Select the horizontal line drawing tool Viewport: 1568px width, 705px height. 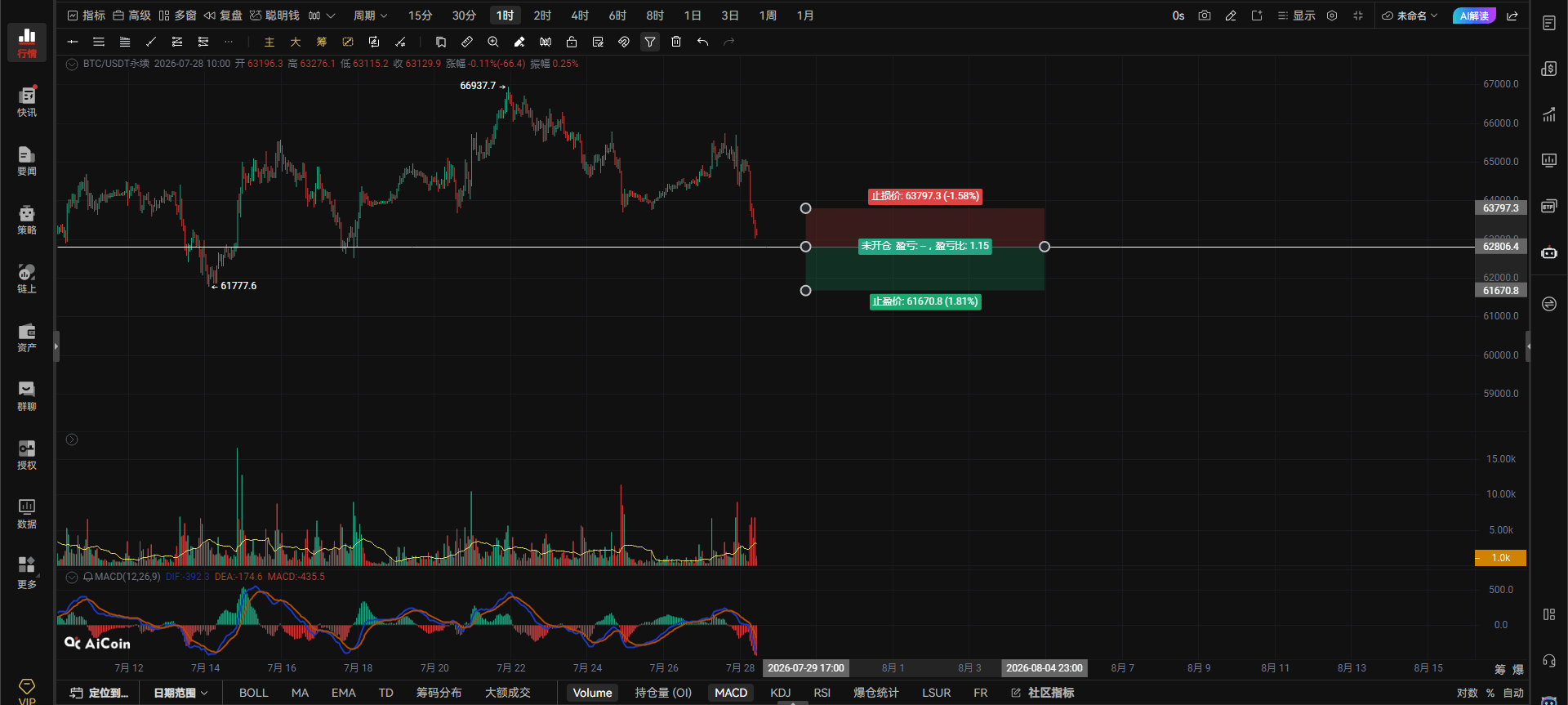[73, 42]
